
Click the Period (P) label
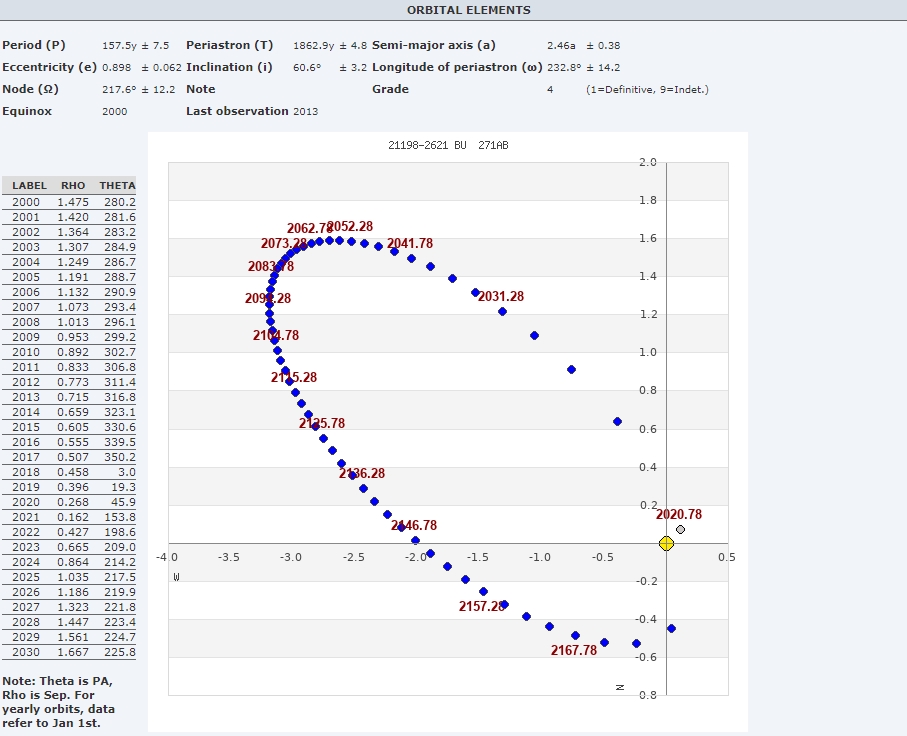pyautogui.click(x=35, y=46)
